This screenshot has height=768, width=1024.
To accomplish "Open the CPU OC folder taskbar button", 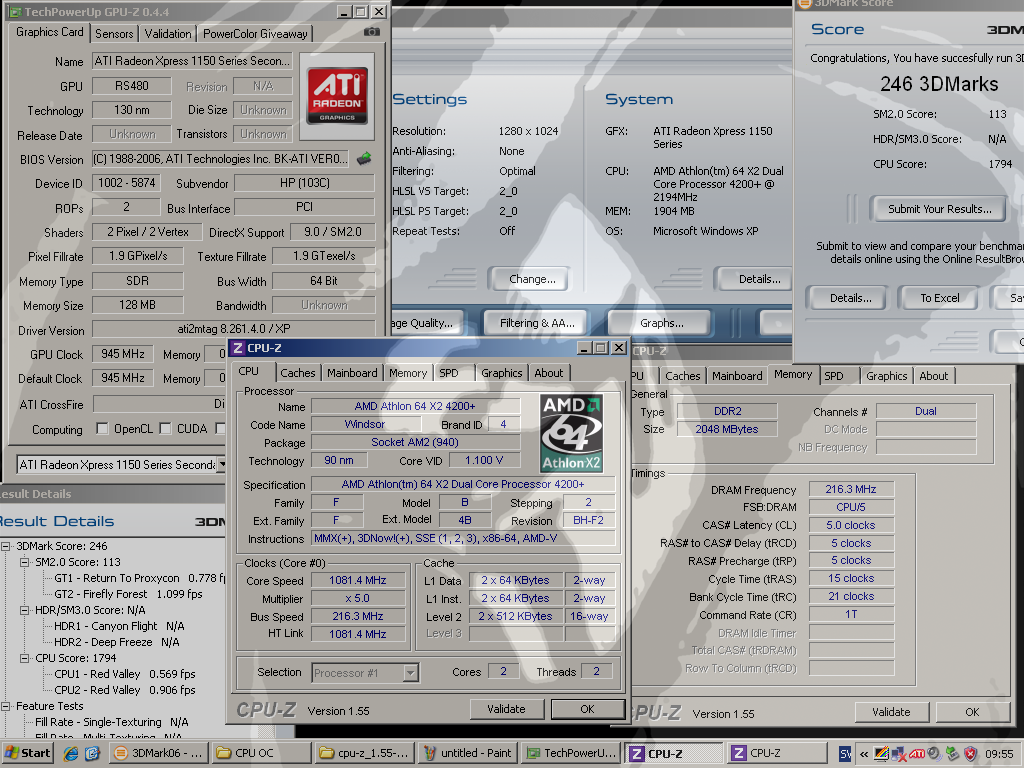I will [x=261, y=753].
